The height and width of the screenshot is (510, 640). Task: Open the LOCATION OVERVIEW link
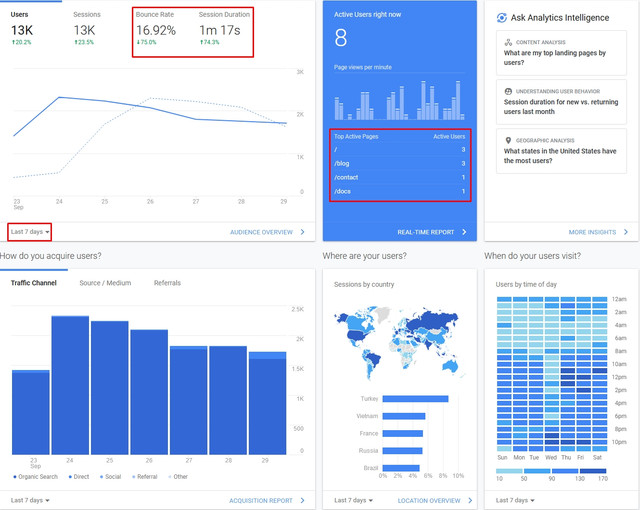429,500
